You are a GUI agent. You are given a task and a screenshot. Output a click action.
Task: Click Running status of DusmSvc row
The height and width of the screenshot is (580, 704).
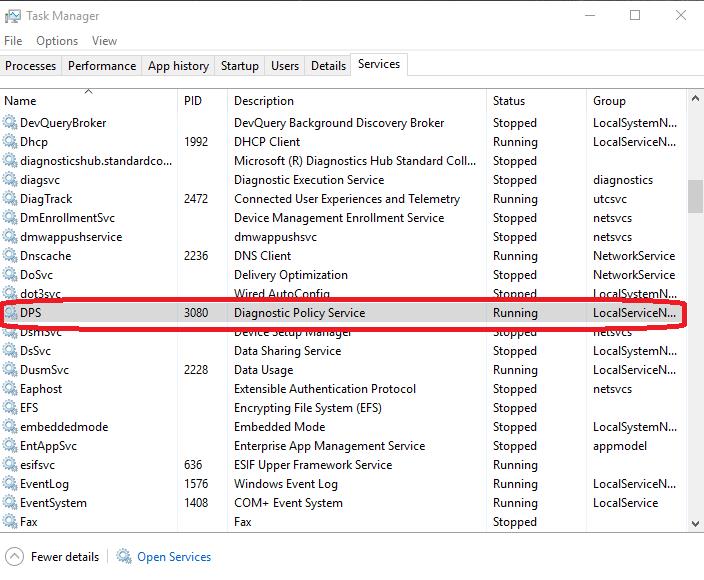(x=515, y=370)
